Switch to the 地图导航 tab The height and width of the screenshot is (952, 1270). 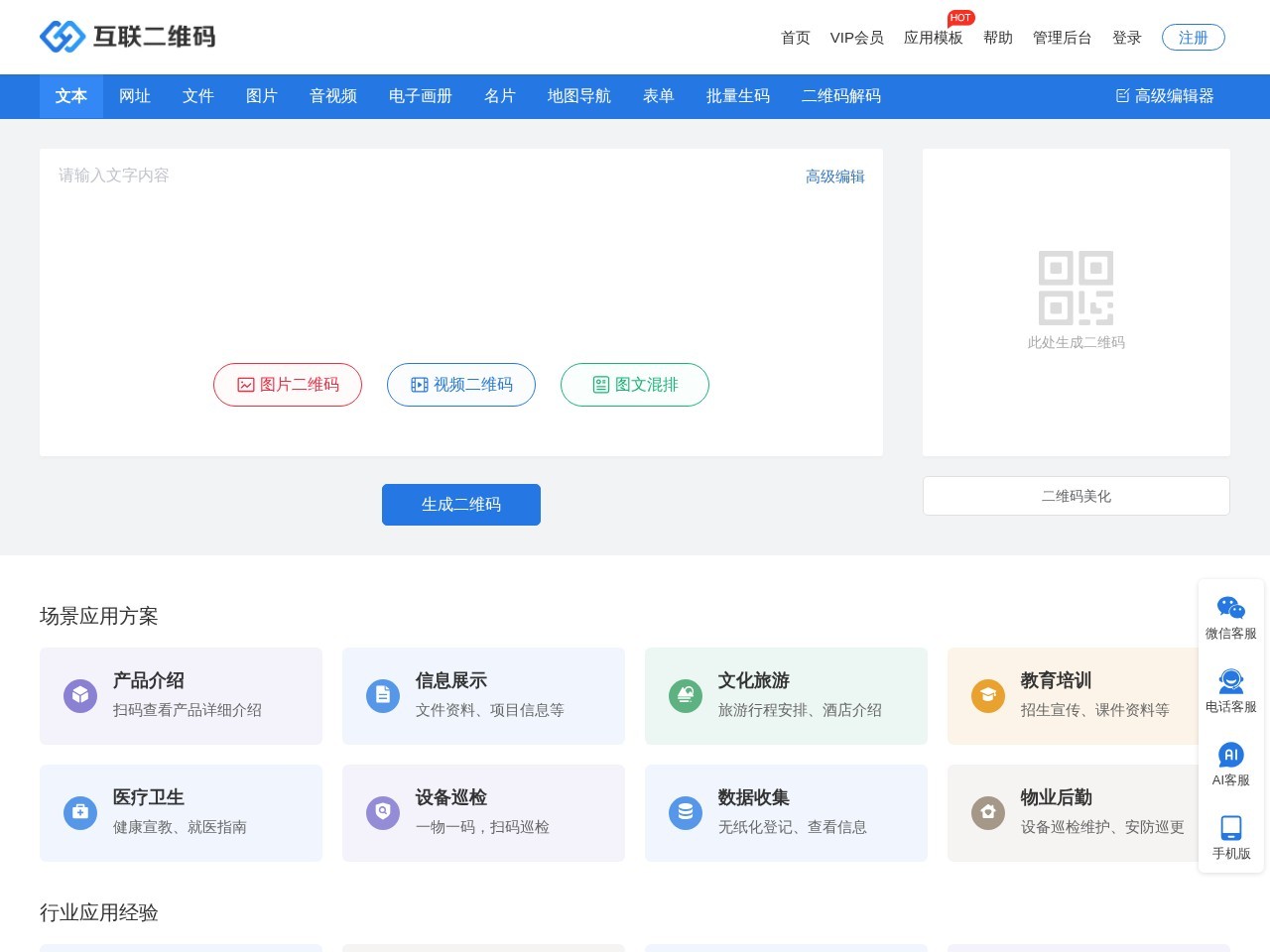[579, 96]
